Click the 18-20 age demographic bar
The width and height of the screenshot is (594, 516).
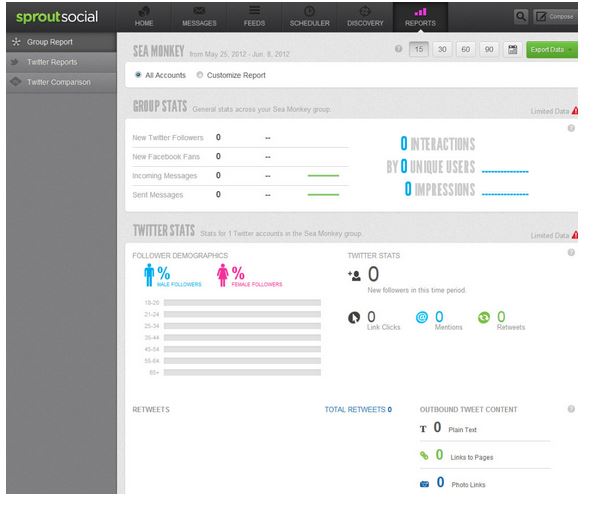click(242, 302)
